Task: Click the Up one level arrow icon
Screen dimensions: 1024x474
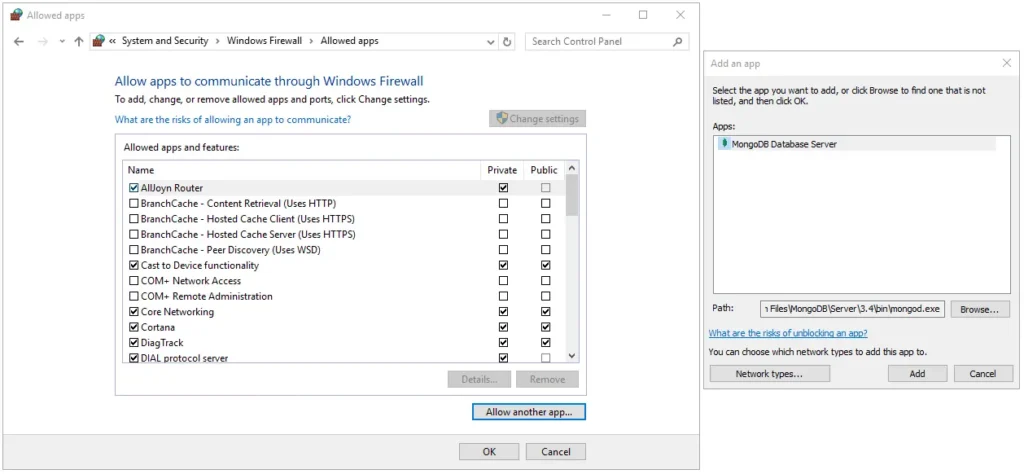Action: (x=79, y=42)
